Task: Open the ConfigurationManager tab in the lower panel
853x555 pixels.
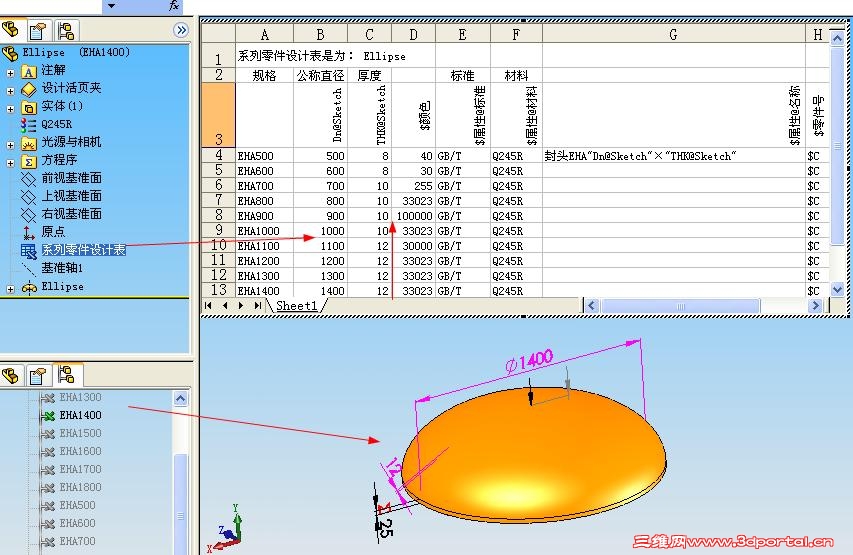Action: [66, 375]
